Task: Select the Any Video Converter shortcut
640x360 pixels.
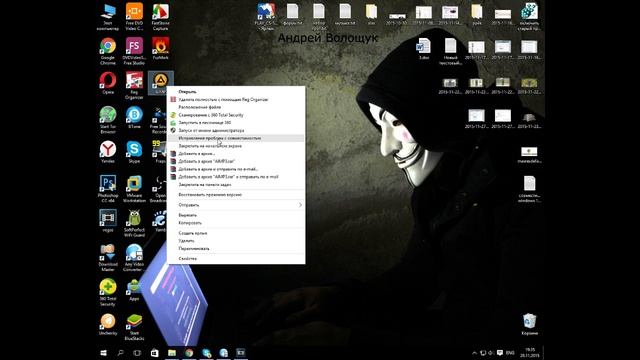Action: (134, 258)
